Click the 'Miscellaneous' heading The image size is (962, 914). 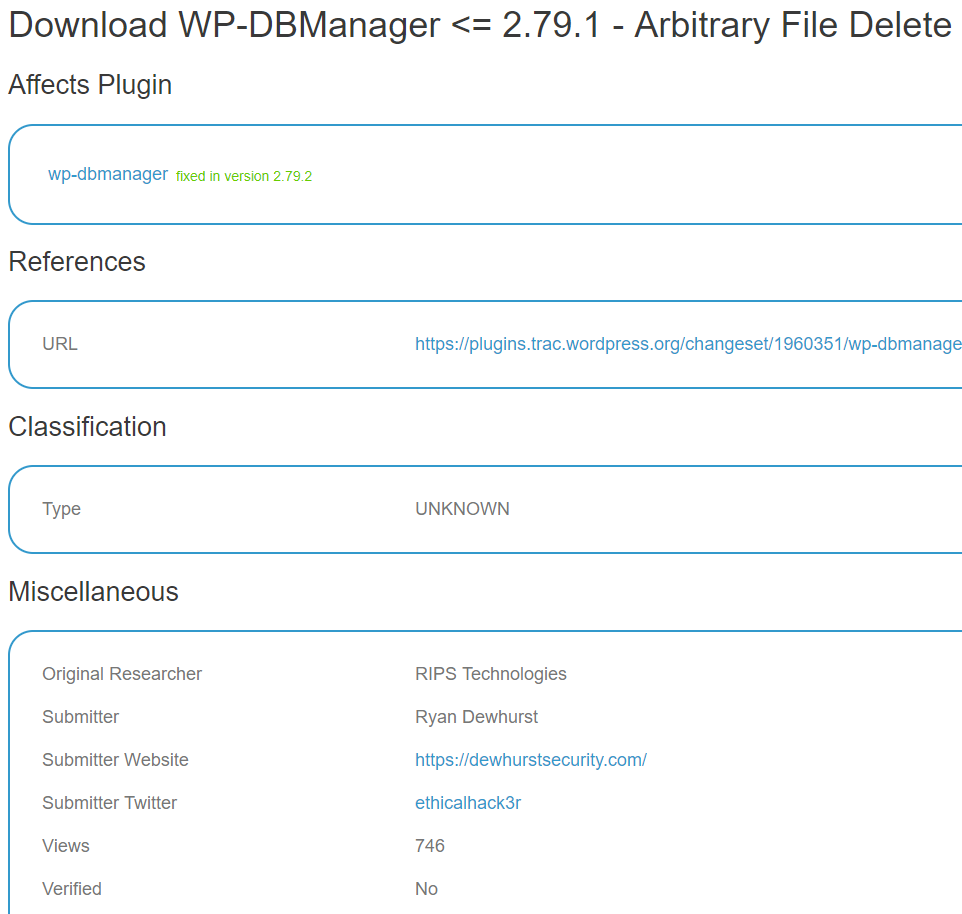[x=93, y=592]
